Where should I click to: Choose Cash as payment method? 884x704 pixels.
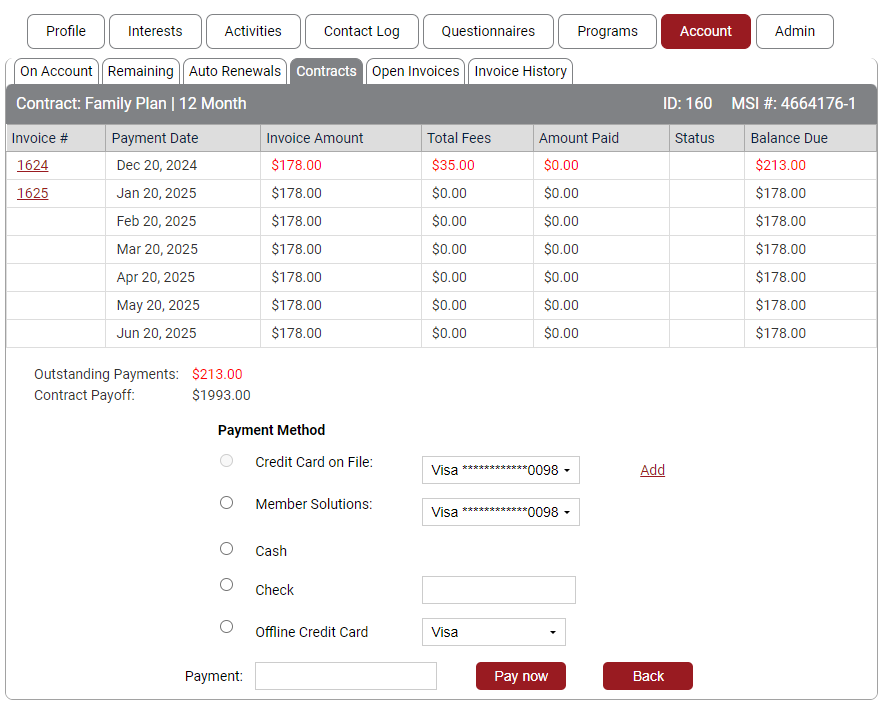(x=226, y=549)
